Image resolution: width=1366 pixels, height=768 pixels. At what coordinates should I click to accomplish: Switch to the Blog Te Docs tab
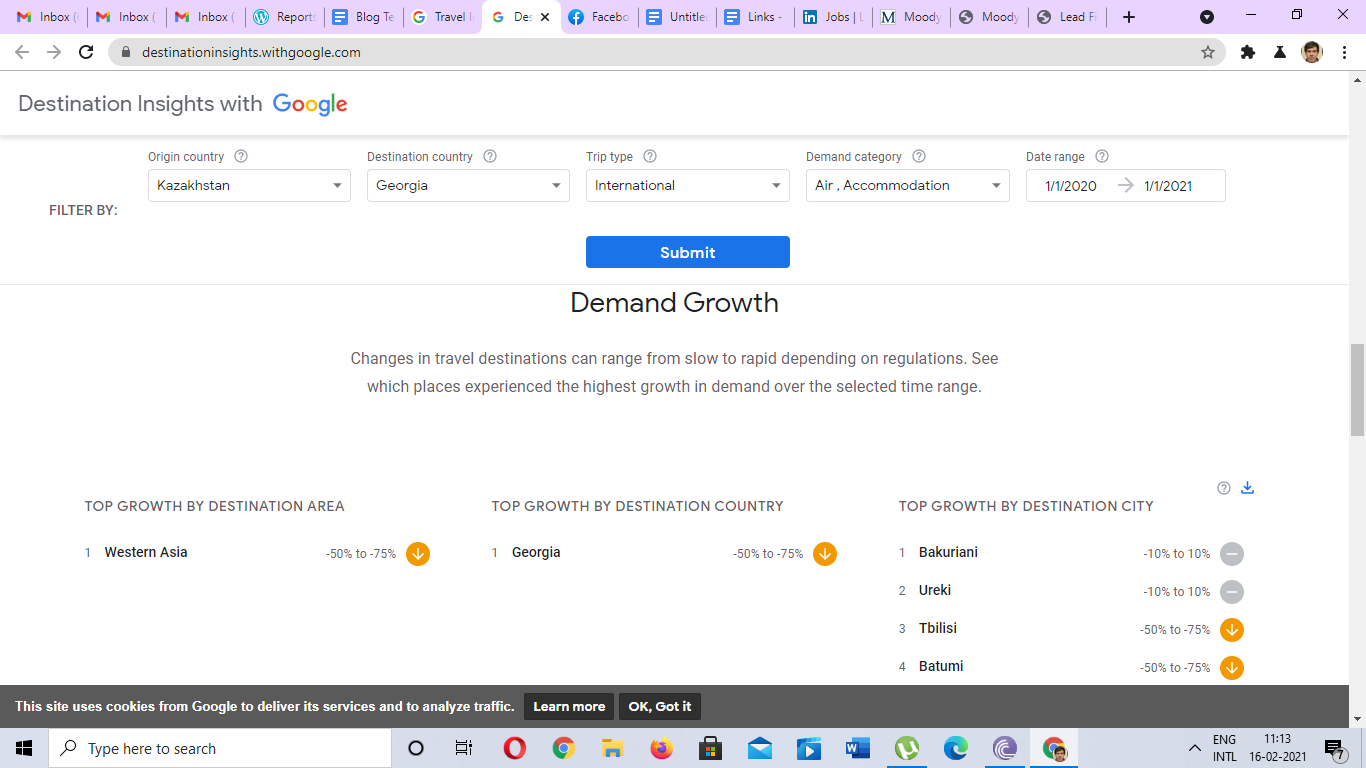pos(363,17)
